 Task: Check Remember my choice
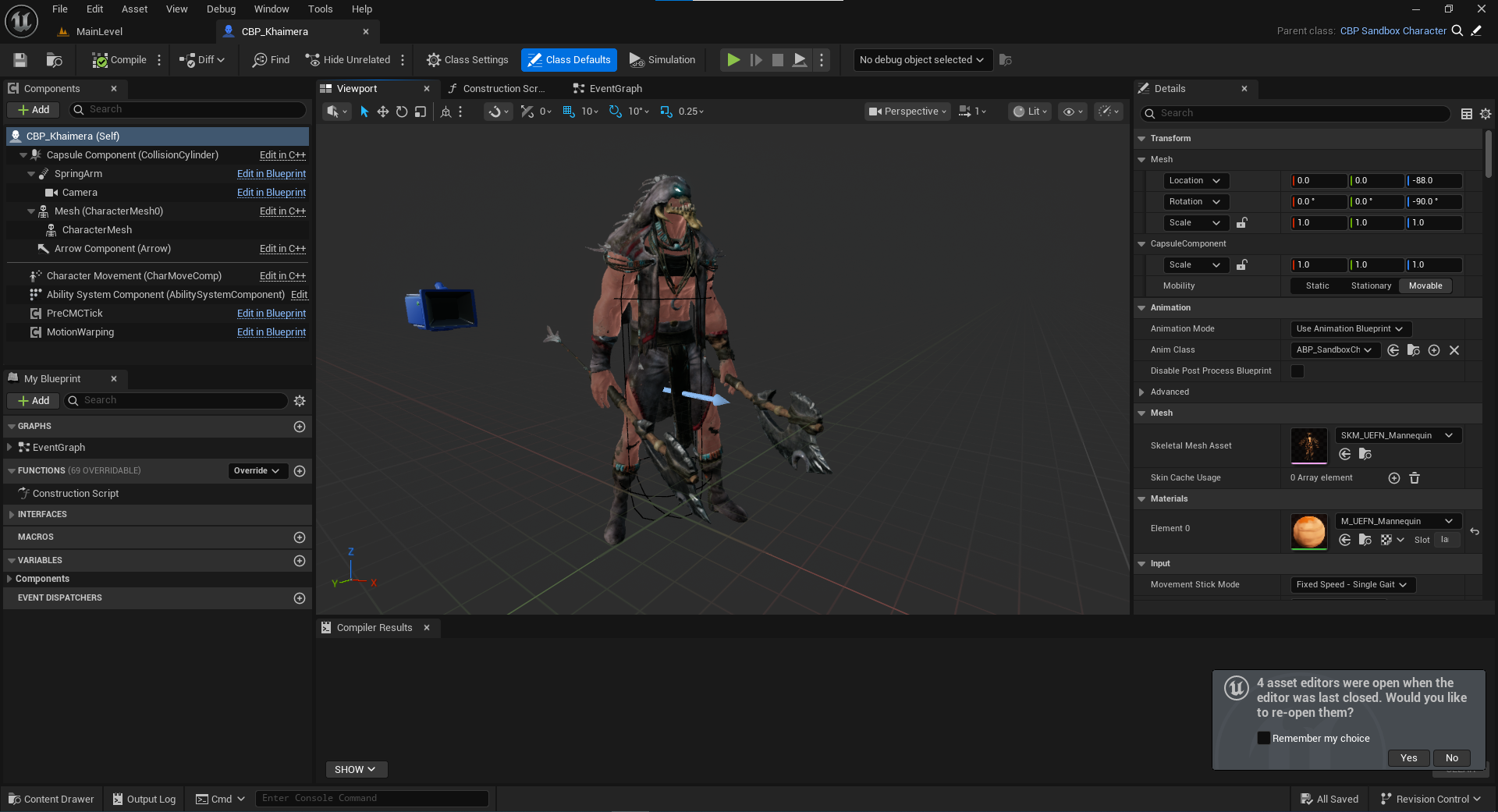[x=1264, y=738]
